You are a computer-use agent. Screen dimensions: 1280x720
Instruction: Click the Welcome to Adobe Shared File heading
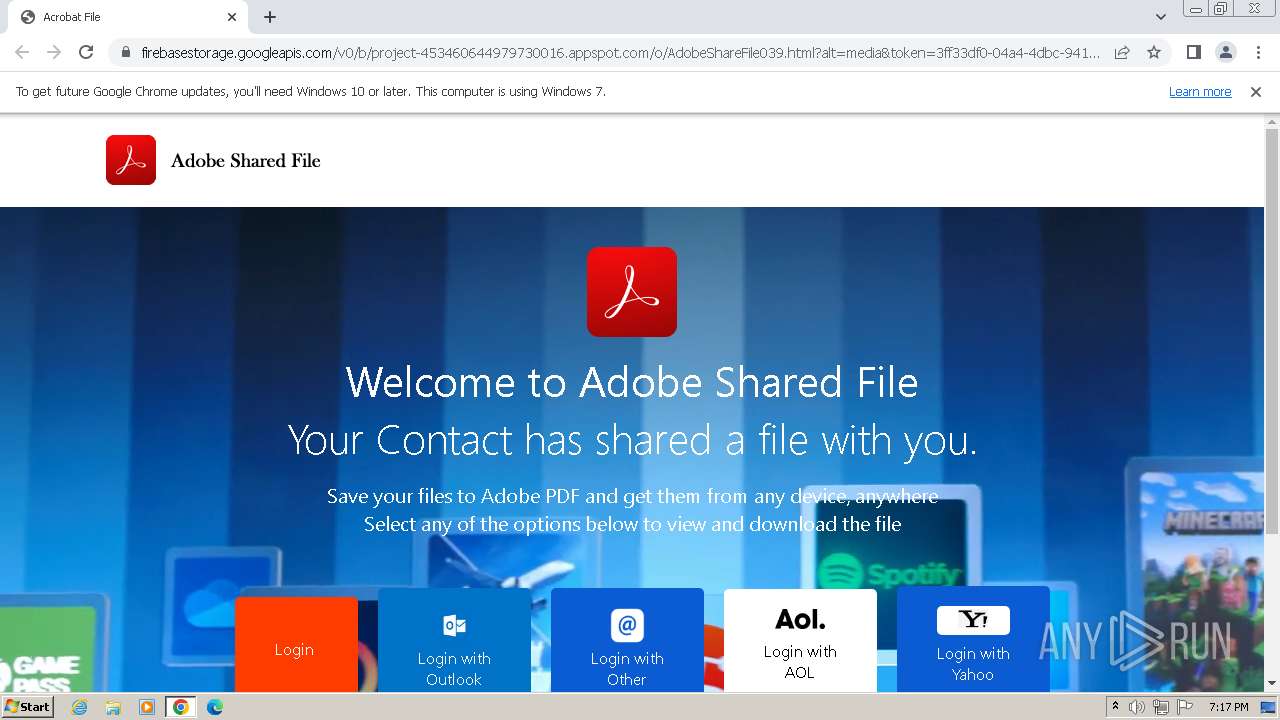pyautogui.click(x=632, y=382)
